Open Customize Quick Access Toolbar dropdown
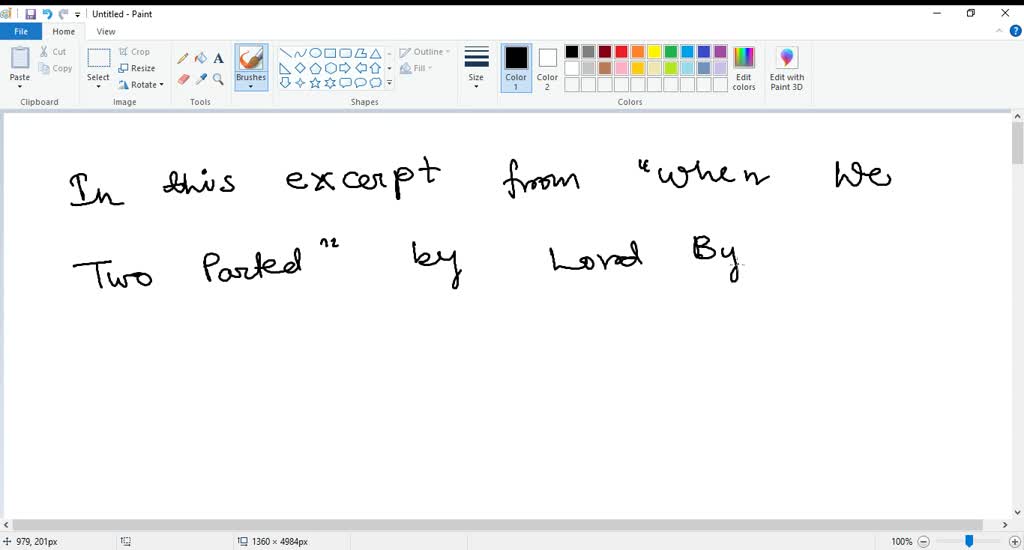1024x550 pixels. click(77, 14)
